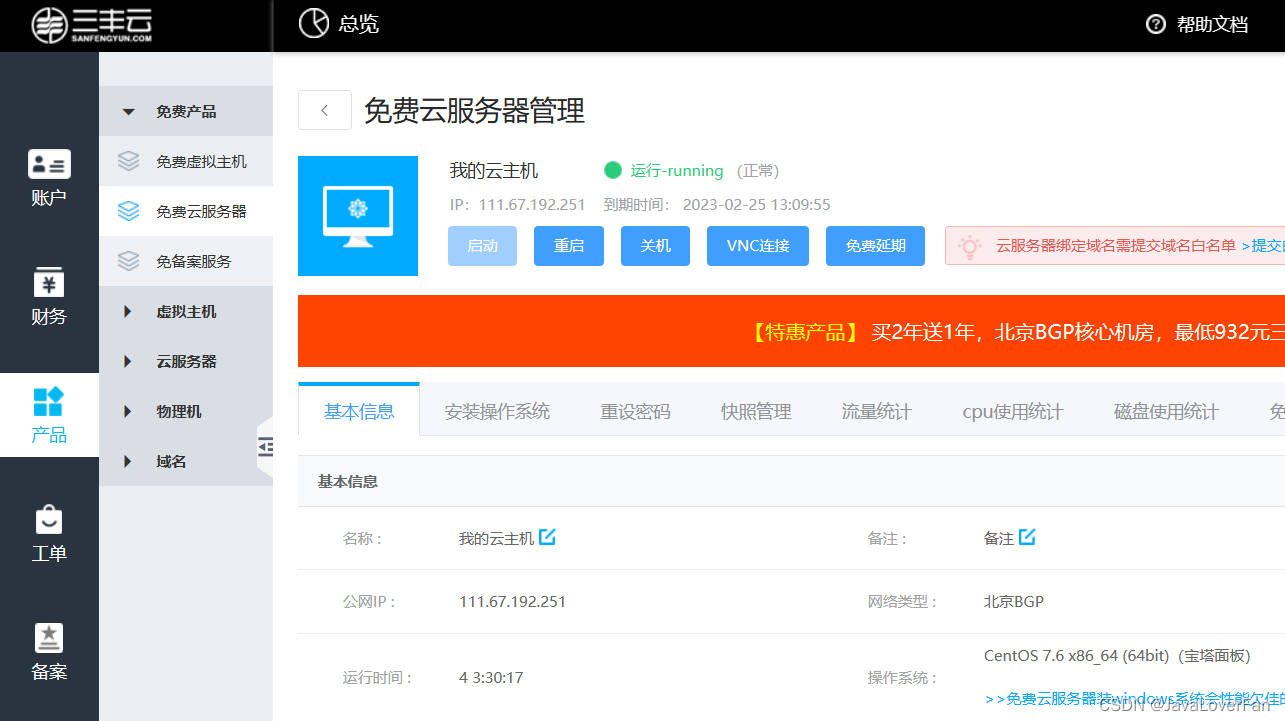Go back using the arrow button
The width and height of the screenshot is (1285, 721).
pos(325,110)
